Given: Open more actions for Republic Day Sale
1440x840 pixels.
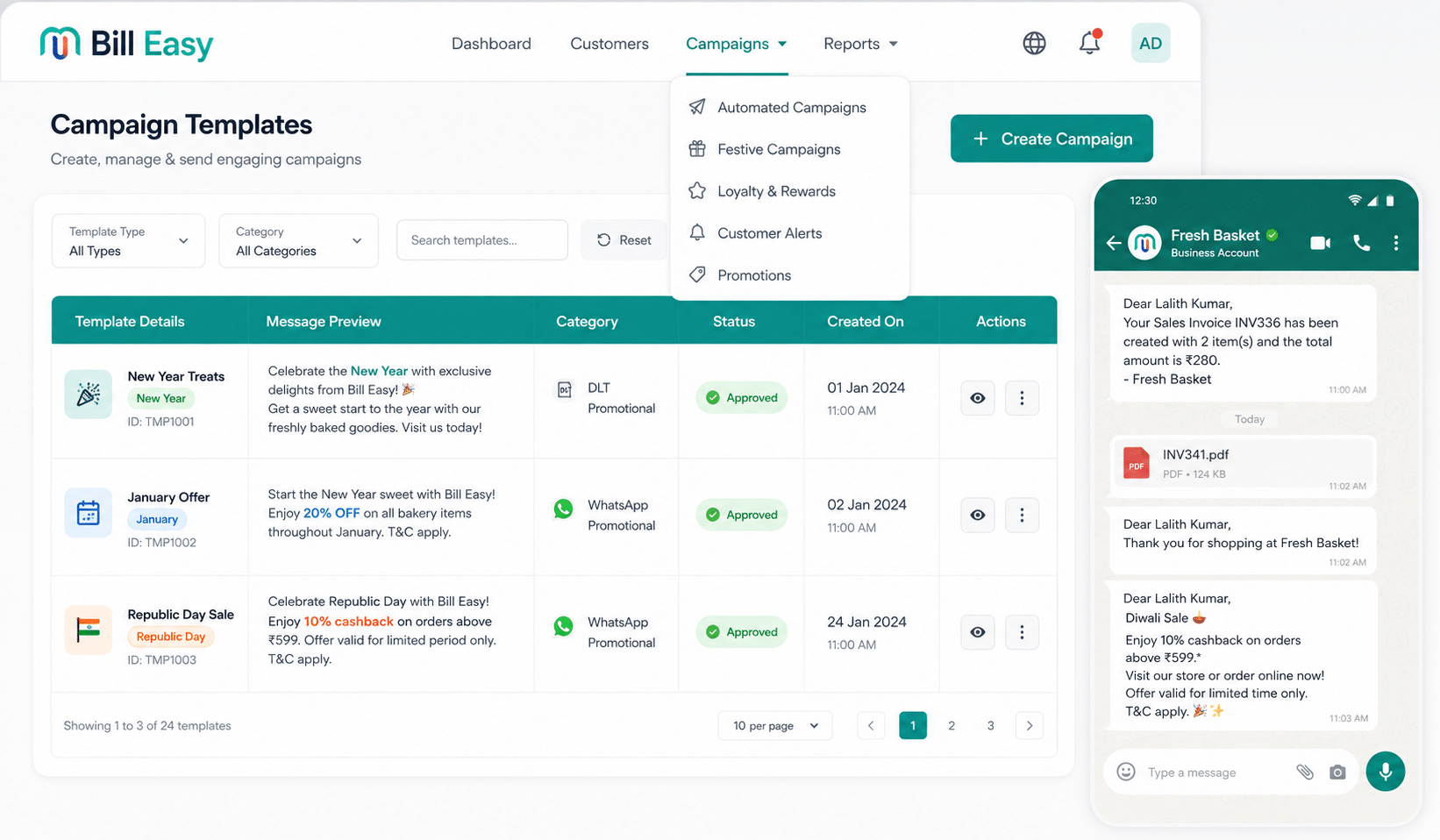Looking at the screenshot, I should click(1022, 632).
